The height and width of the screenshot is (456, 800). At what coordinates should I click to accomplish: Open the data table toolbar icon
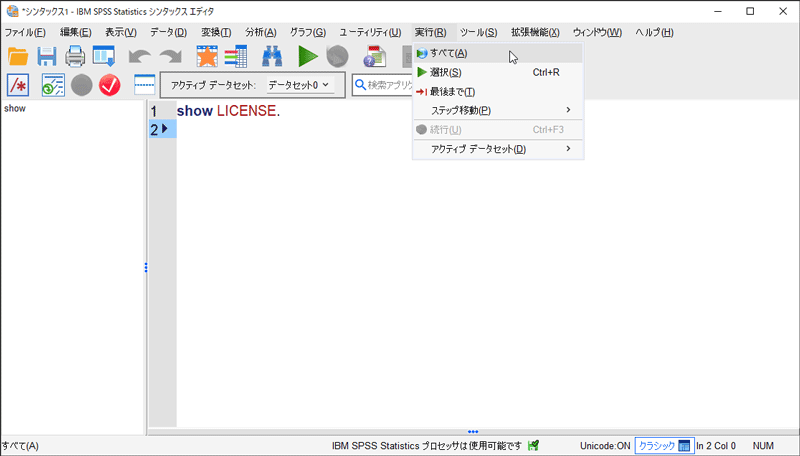(x=236, y=57)
